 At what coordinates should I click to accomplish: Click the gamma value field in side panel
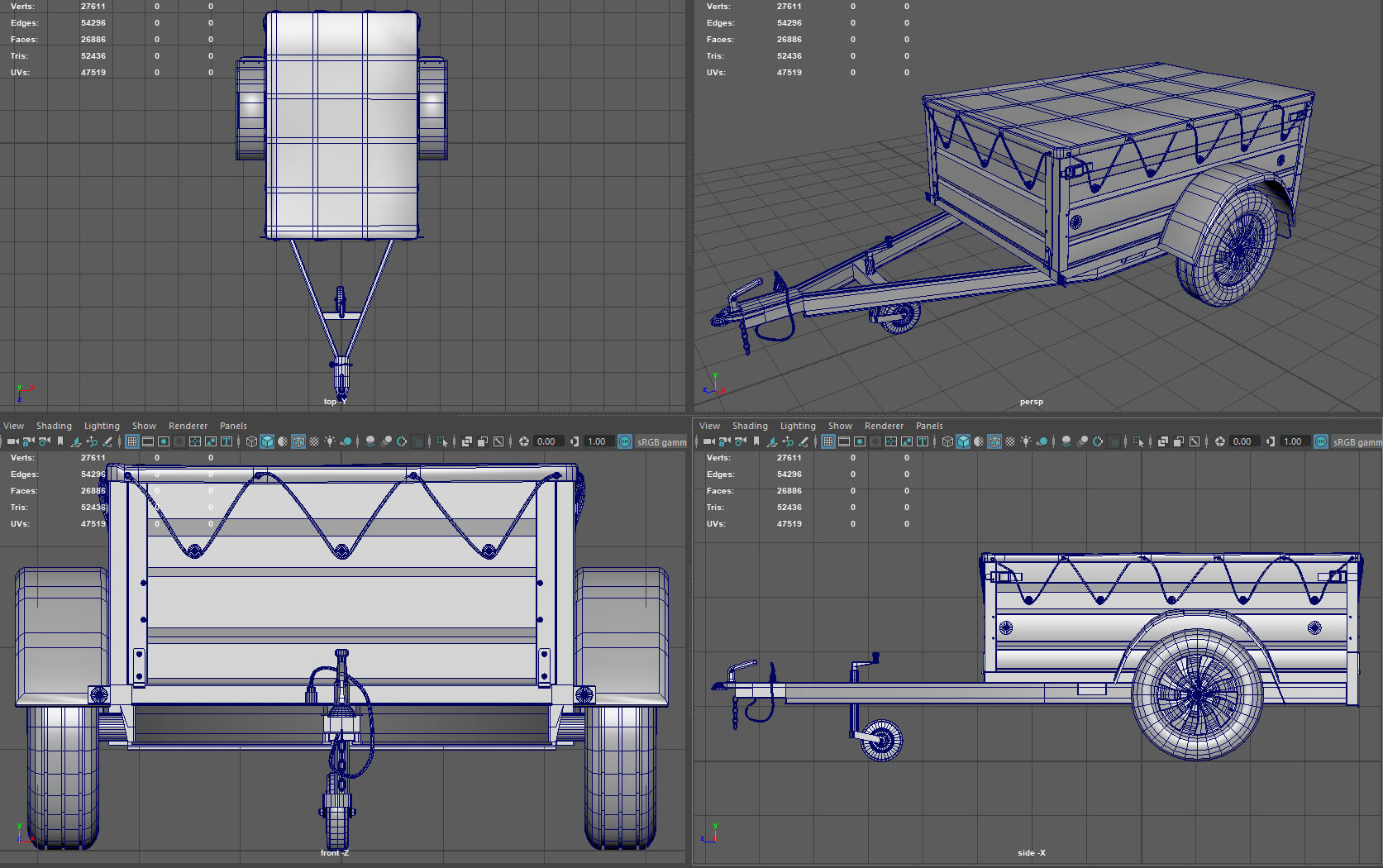point(1293,441)
